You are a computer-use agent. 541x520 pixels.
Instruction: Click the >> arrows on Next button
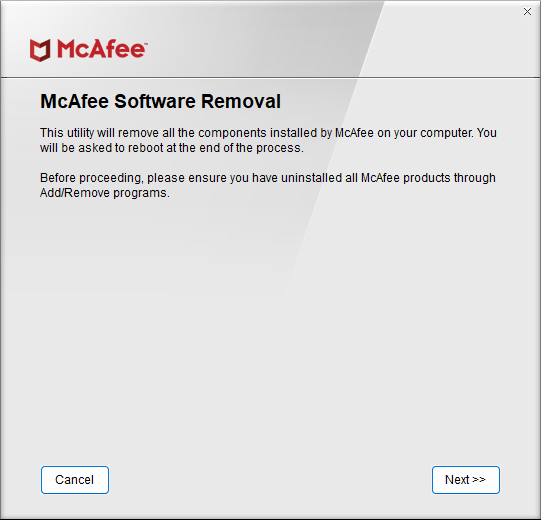479,480
